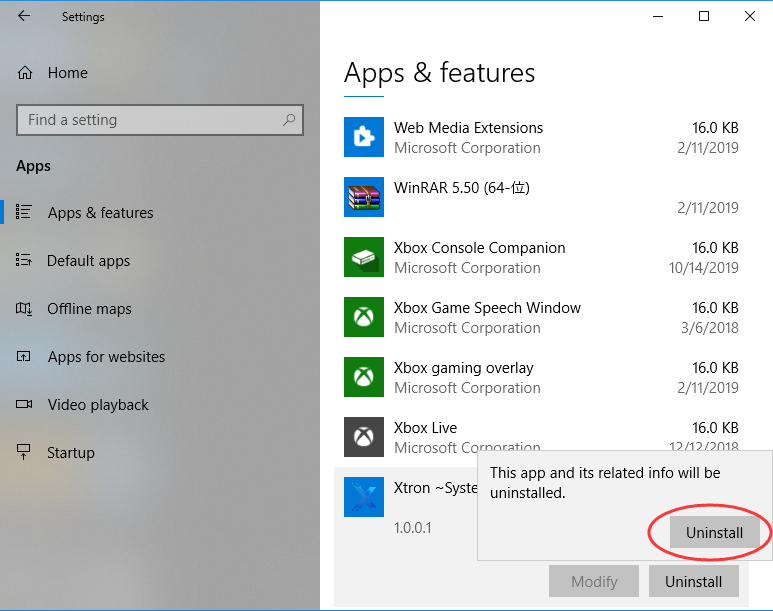Click the Xtron app icon

coord(364,497)
